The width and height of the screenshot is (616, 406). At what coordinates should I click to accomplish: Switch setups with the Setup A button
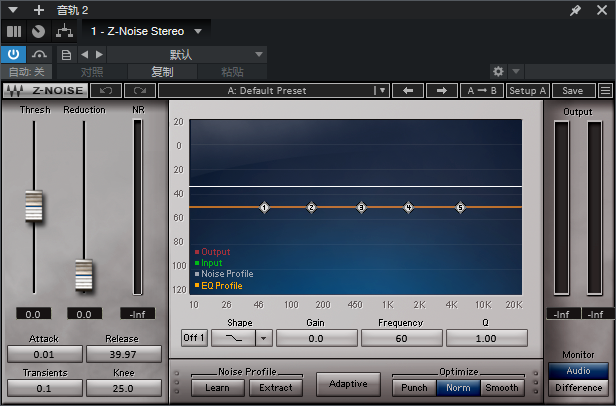point(528,91)
